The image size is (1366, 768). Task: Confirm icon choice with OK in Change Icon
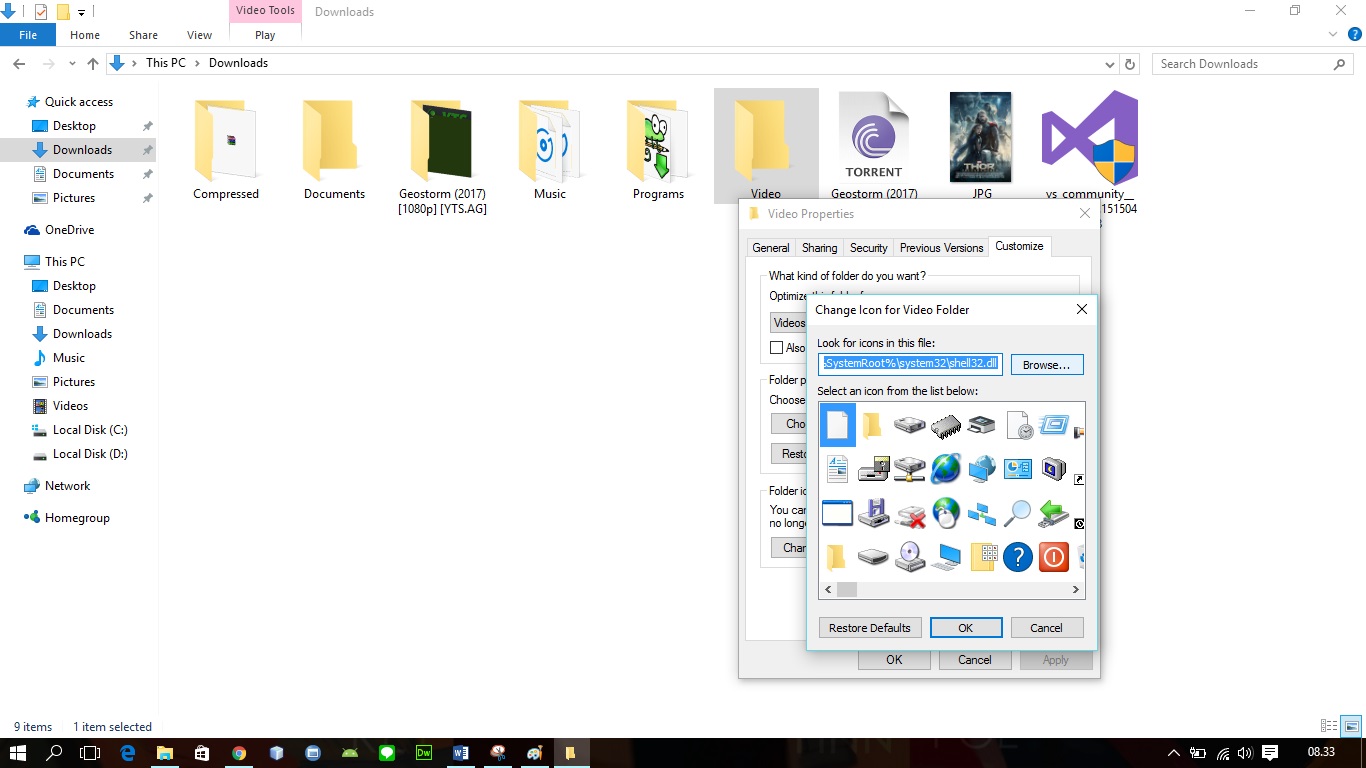pyautogui.click(x=966, y=628)
